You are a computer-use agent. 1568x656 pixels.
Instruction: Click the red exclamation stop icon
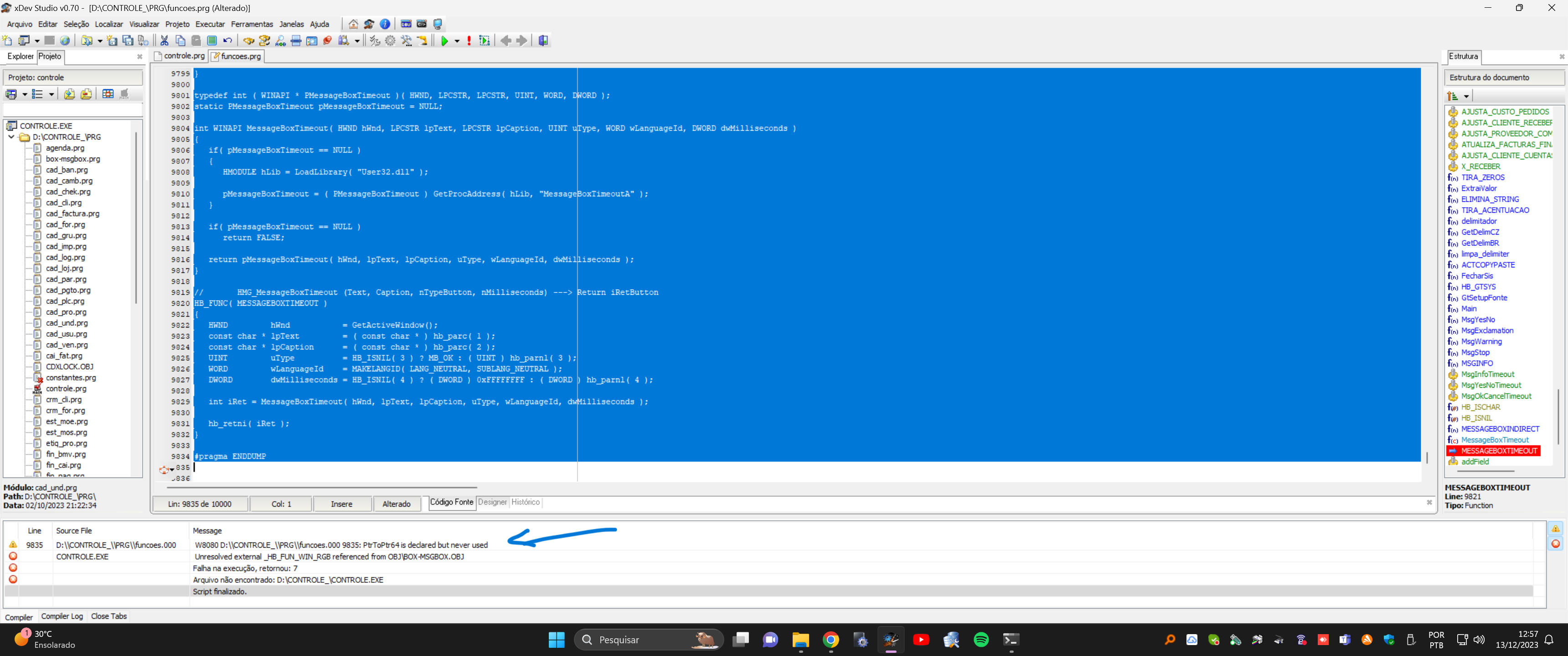coord(469,41)
